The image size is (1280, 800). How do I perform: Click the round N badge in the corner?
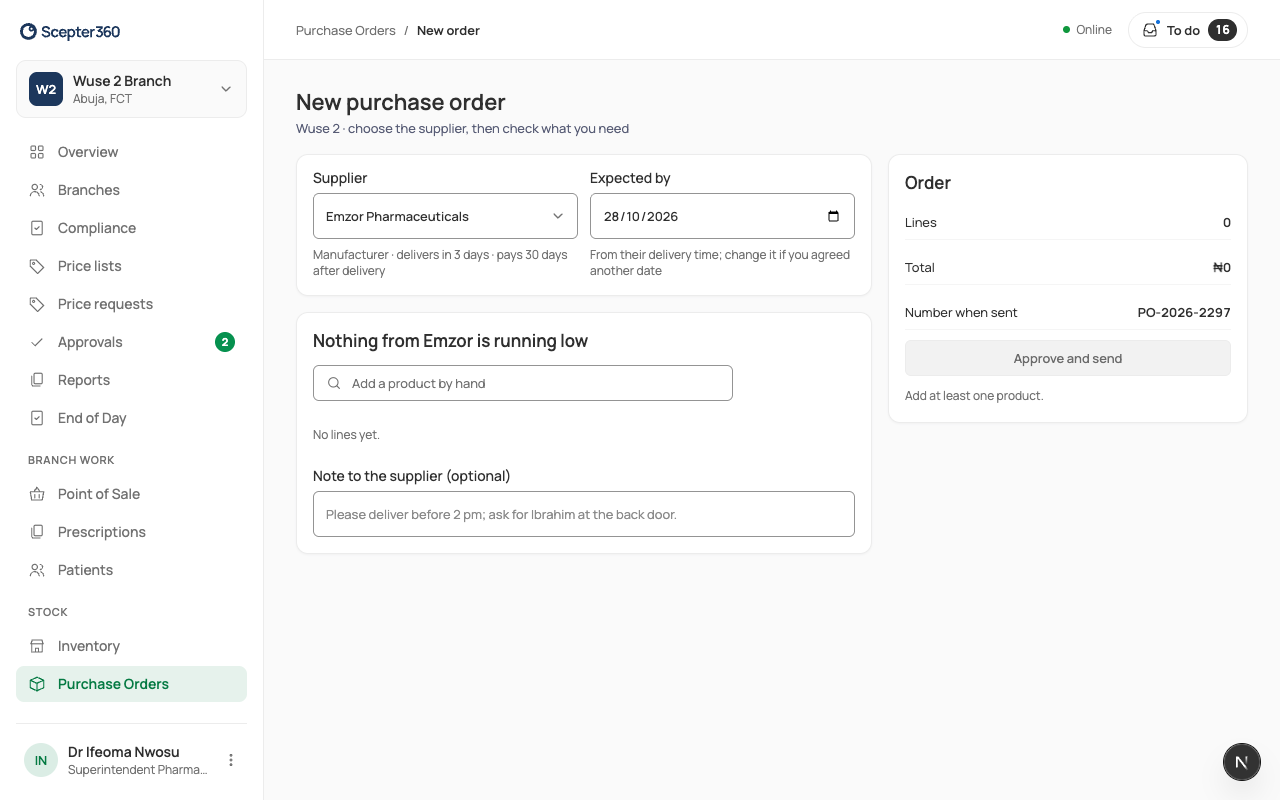point(1242,762)
